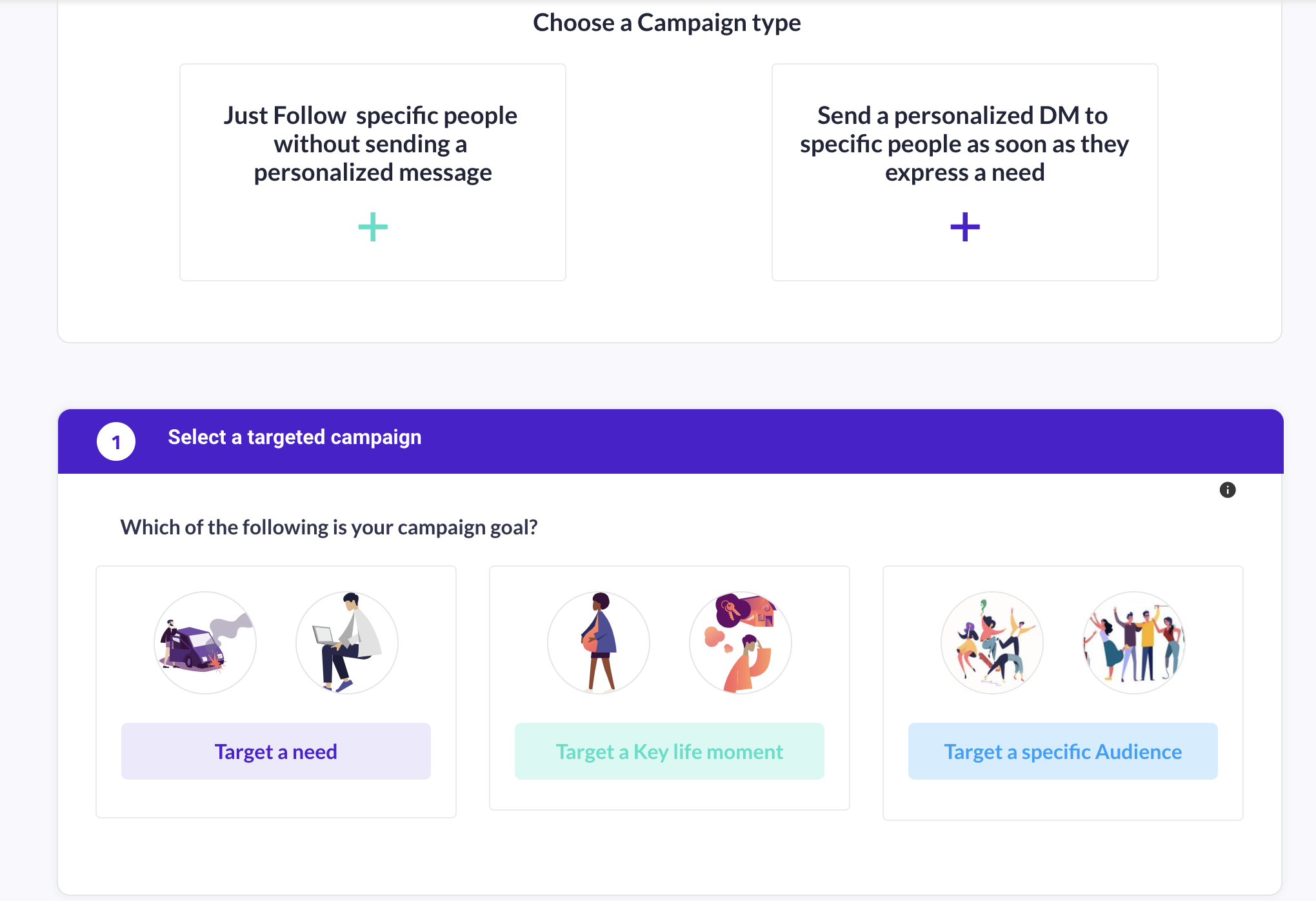1316x901 pixels.
Task: Click the Select a targeted campaign header
Action: (295, 438)
